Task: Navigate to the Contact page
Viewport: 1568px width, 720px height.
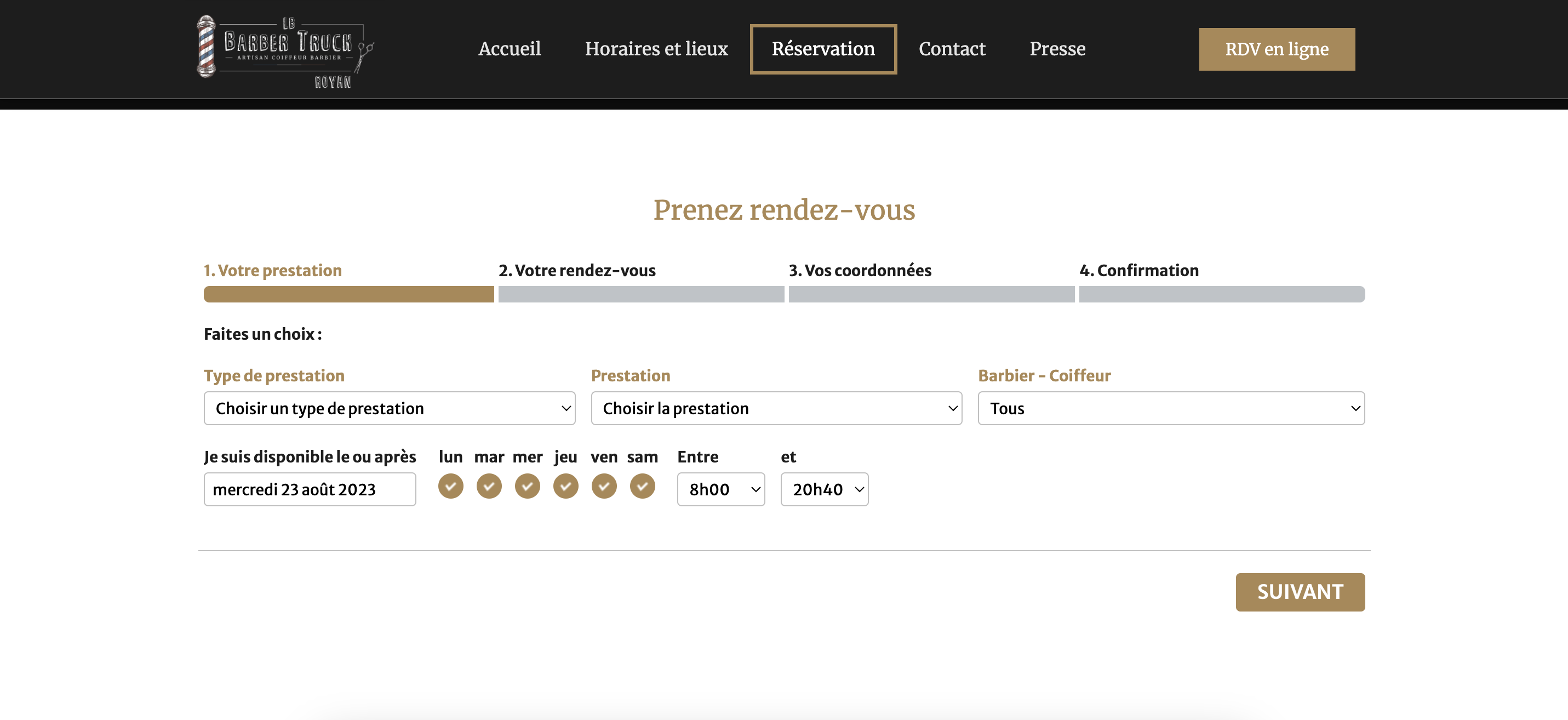Action: 952,49
